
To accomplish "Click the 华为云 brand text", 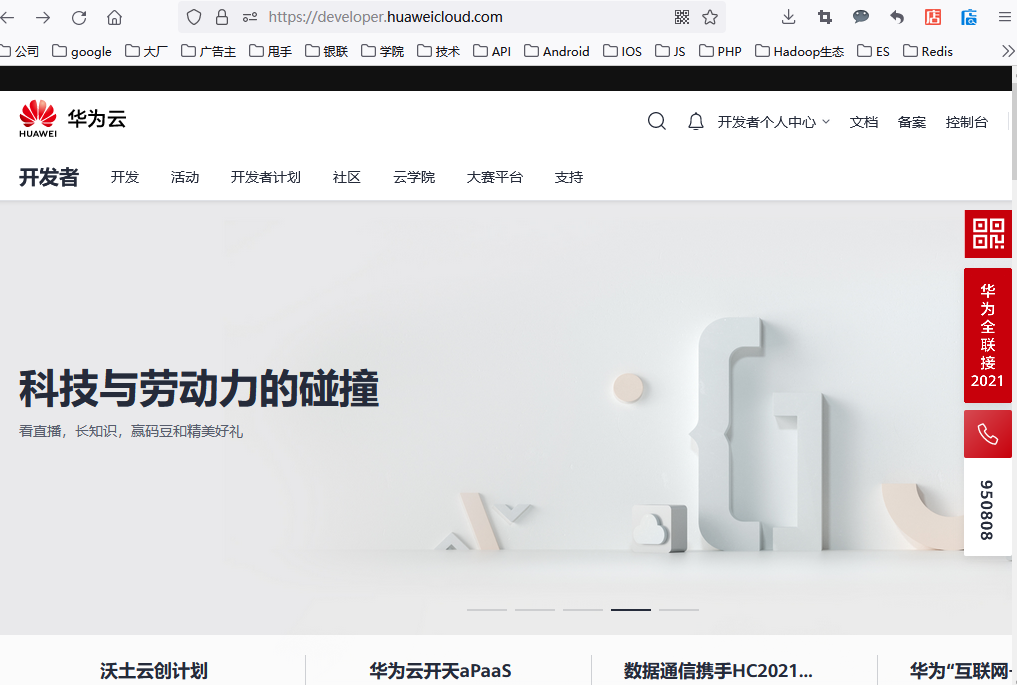I will point(97,119).
